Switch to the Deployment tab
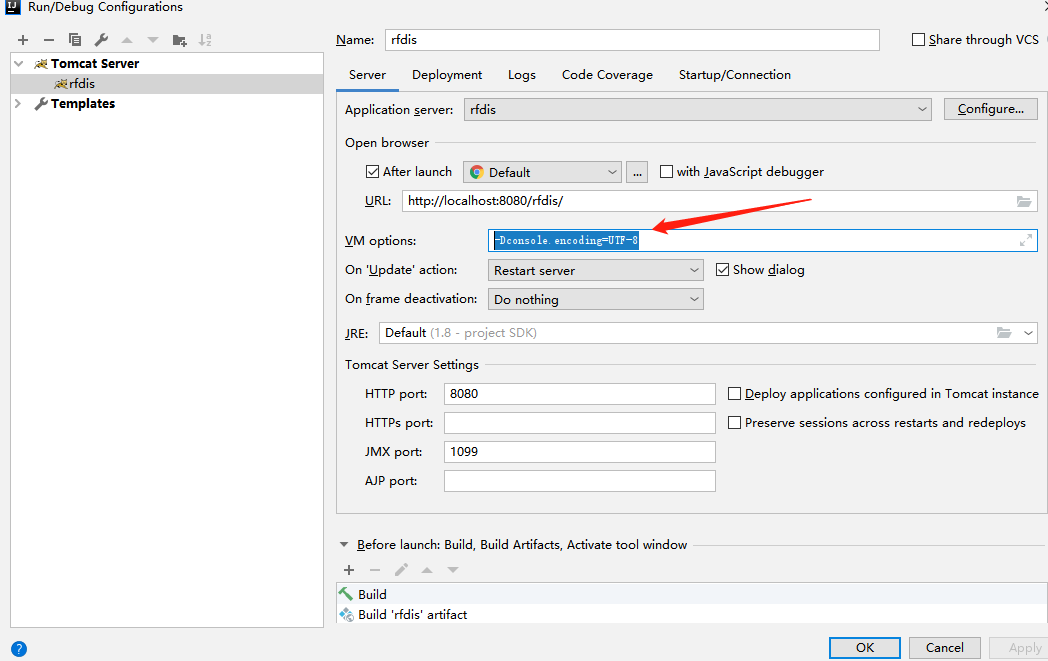 (446, 75)
